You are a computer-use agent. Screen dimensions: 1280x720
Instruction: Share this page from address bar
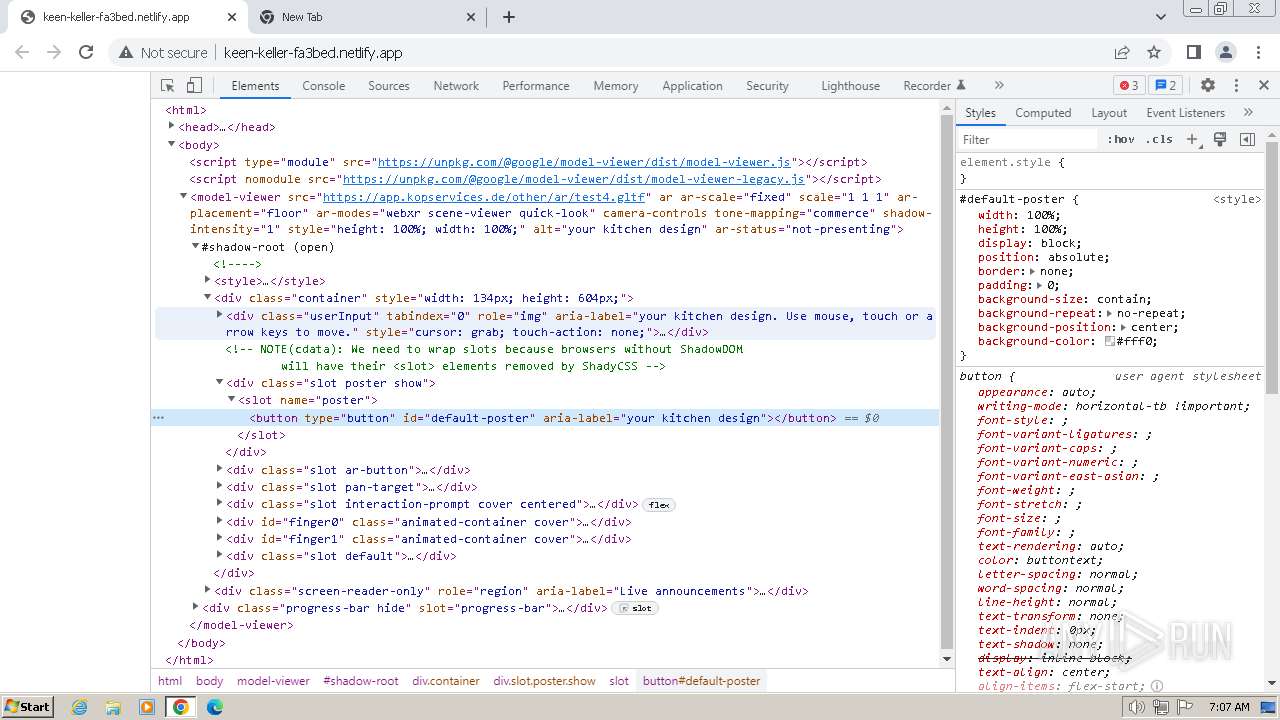1122,52
